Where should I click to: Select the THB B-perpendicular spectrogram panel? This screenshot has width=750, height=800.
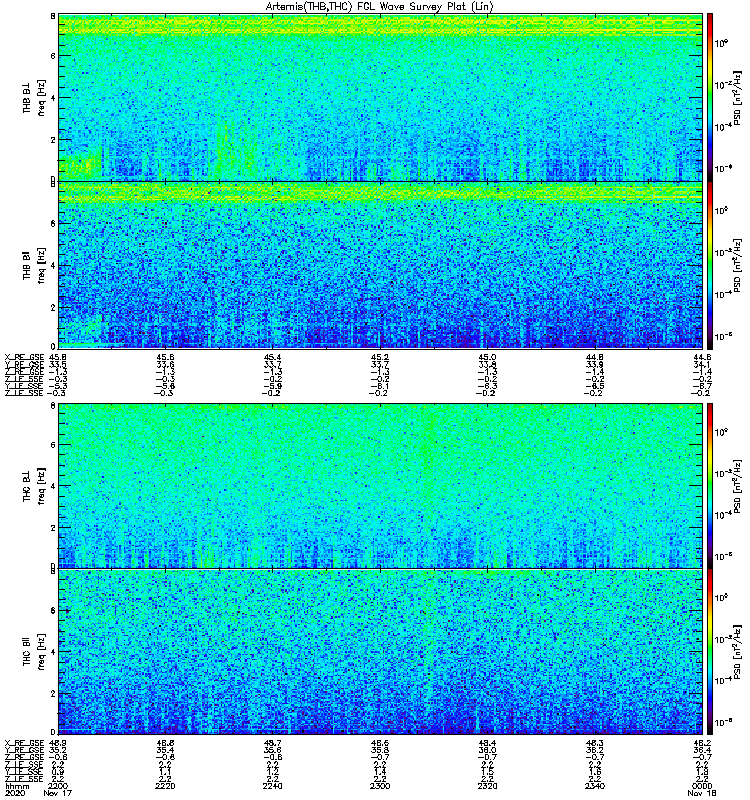click(381, 97)
